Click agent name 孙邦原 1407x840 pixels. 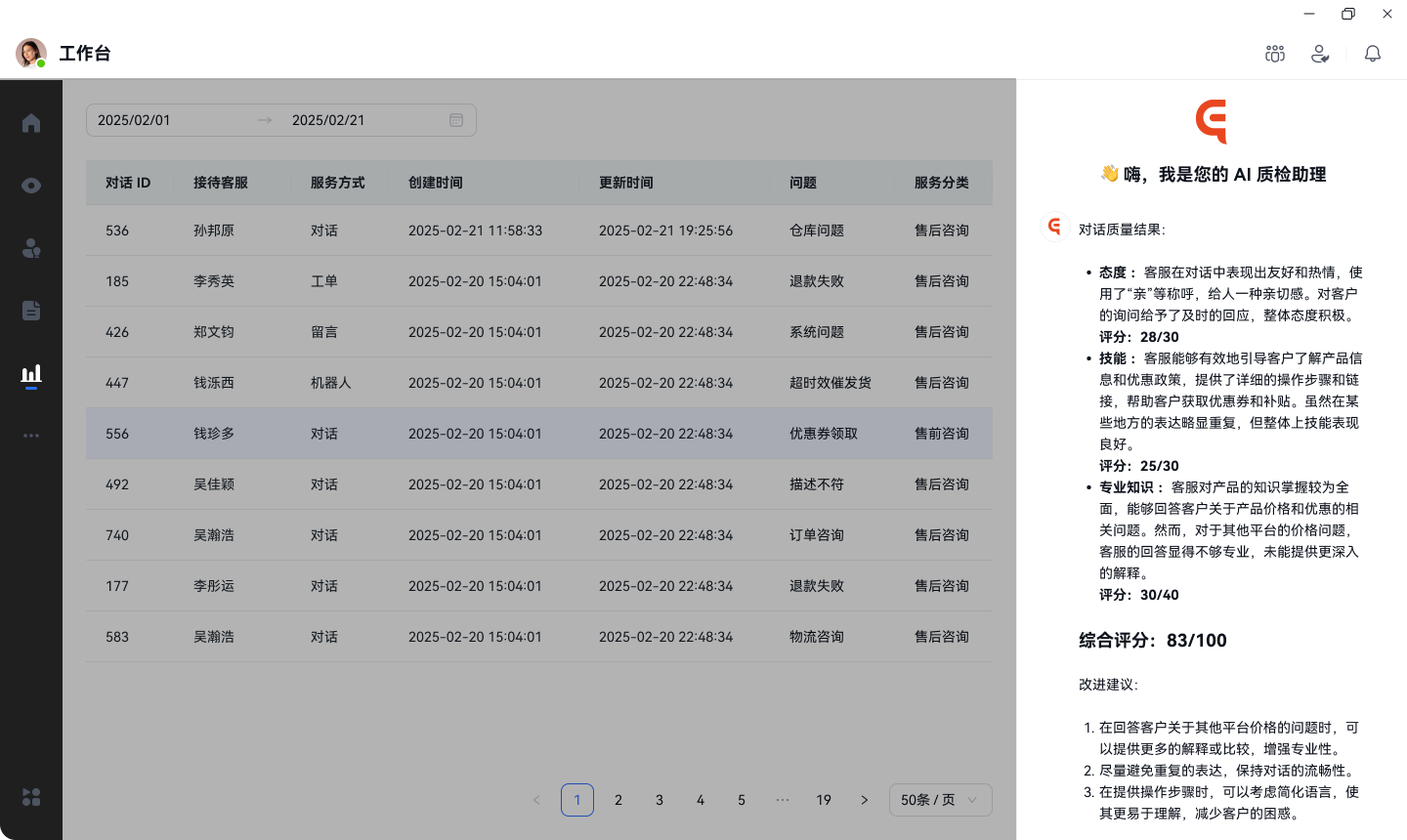(x=214, y=231)
